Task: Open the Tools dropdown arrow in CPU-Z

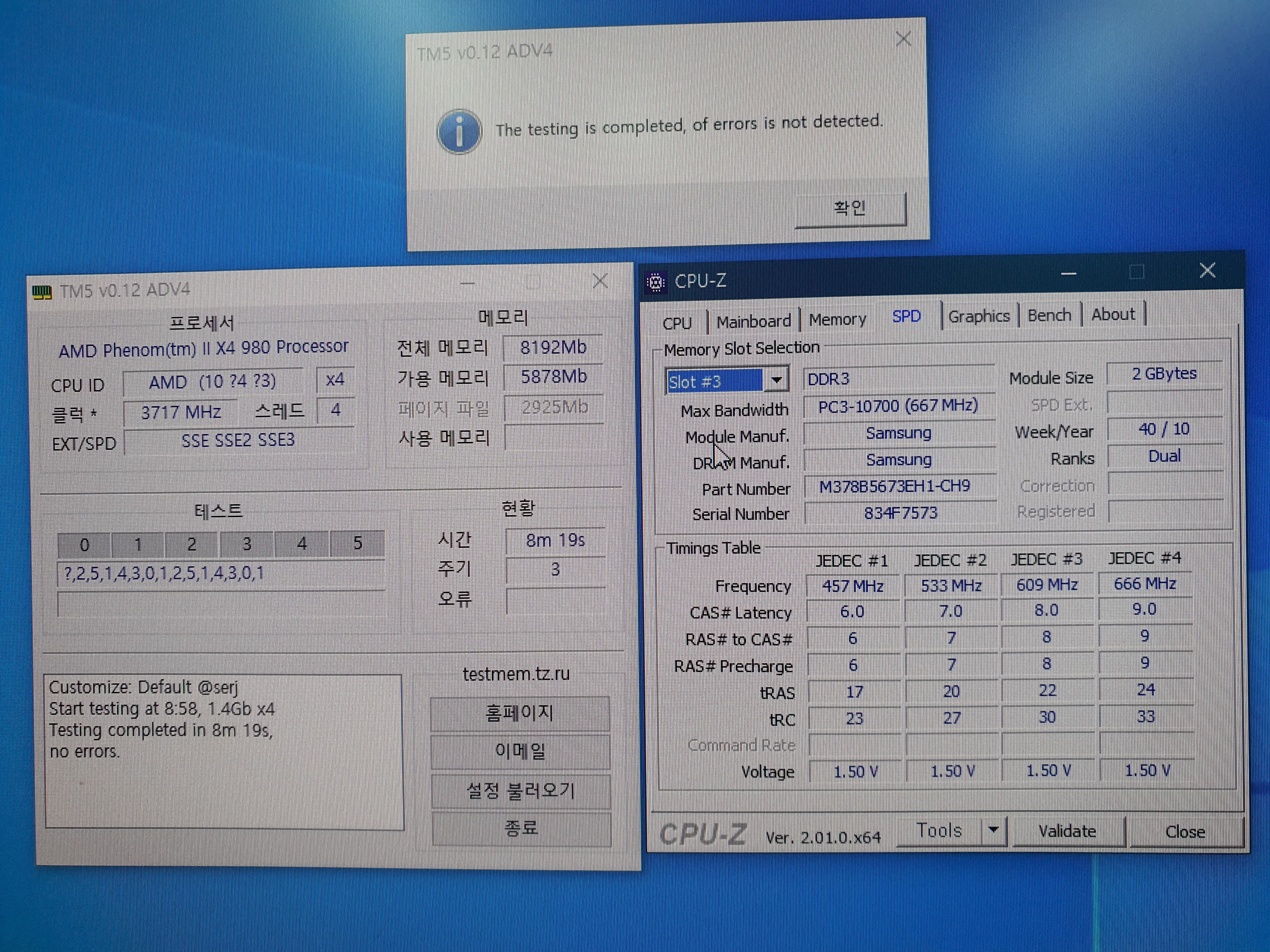Action: [x=993, y=830]
